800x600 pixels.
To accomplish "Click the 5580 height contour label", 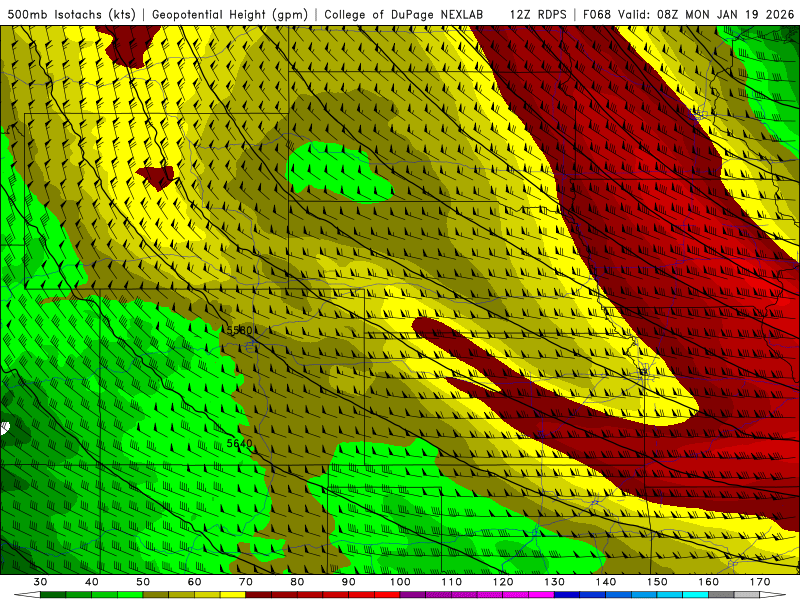I will (239, 330).
